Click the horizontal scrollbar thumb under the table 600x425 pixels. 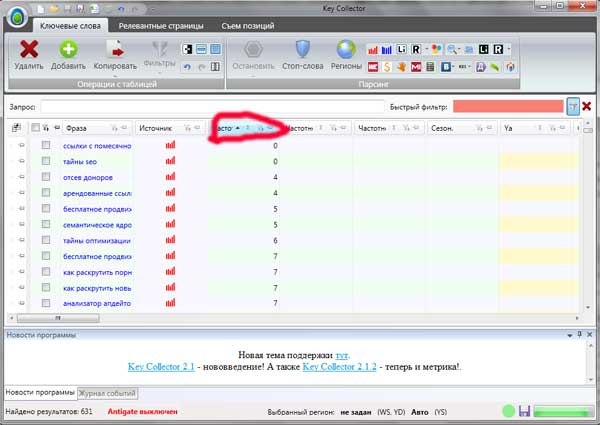pos(58,318)
